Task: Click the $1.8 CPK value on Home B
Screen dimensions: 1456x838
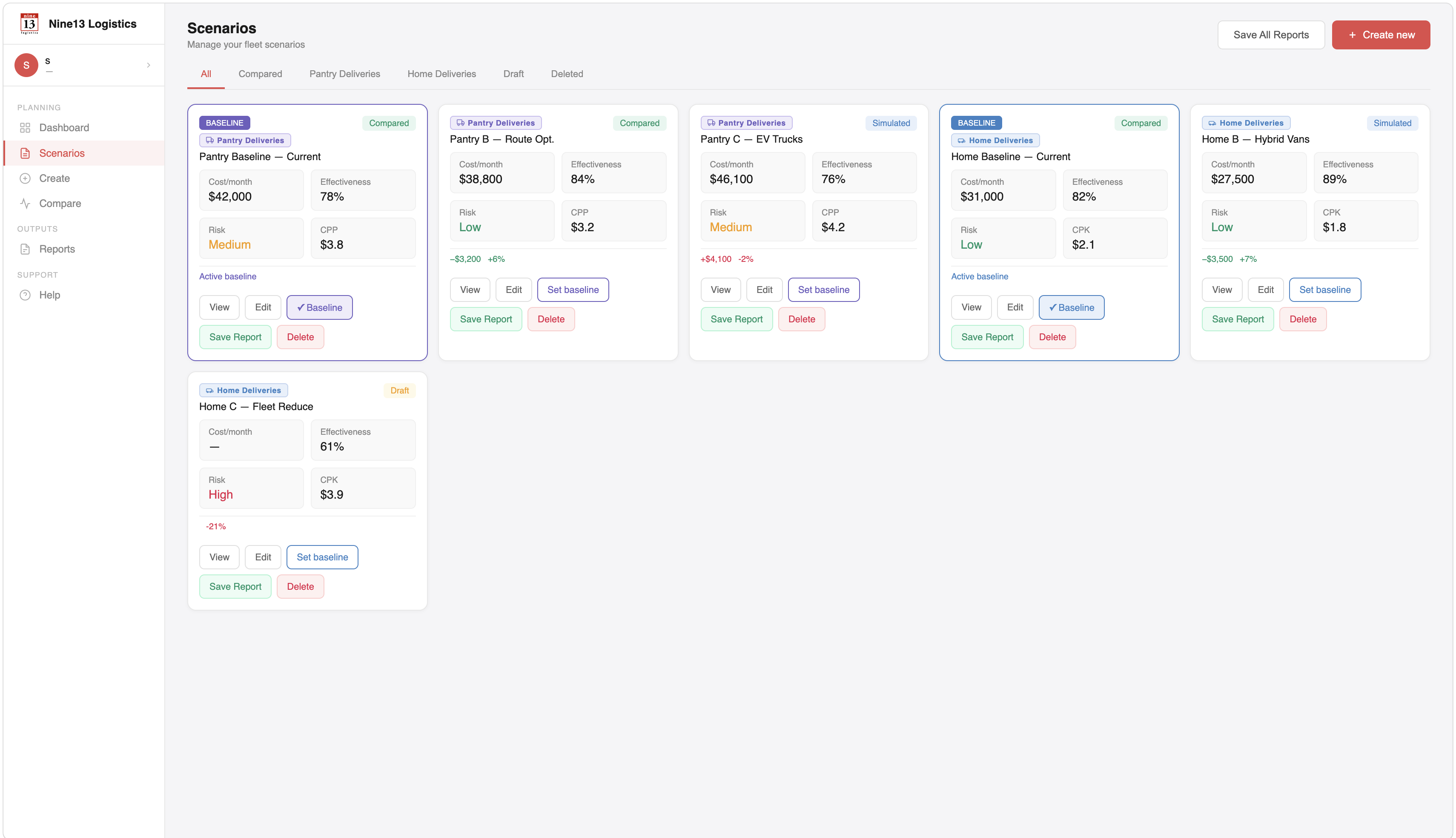Action: (x=1334, y=227)
